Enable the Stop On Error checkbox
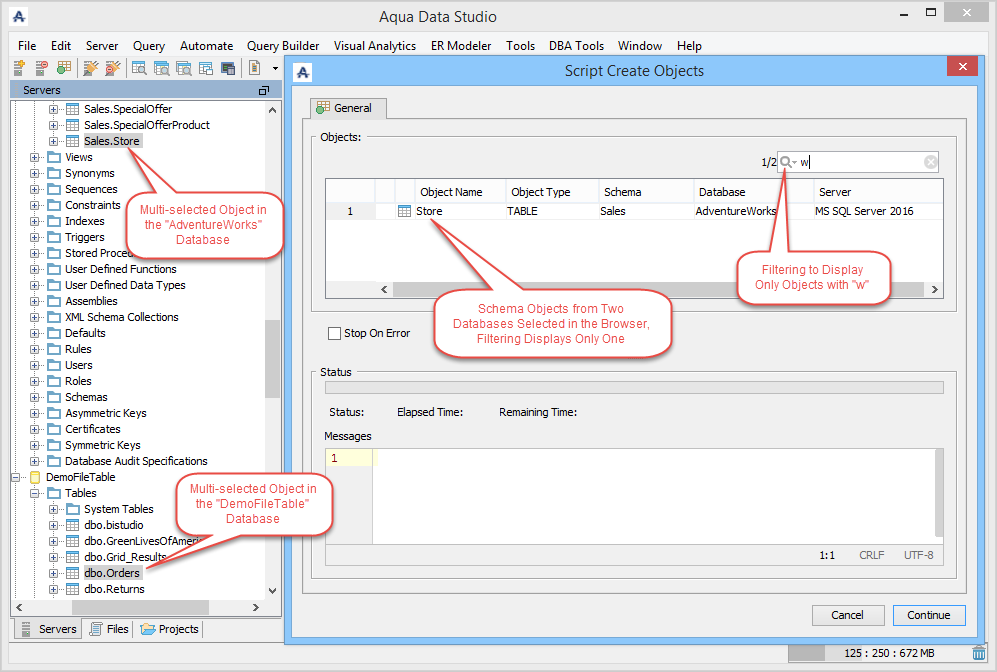This screenshot has height=672, width=997. point(335,333)
